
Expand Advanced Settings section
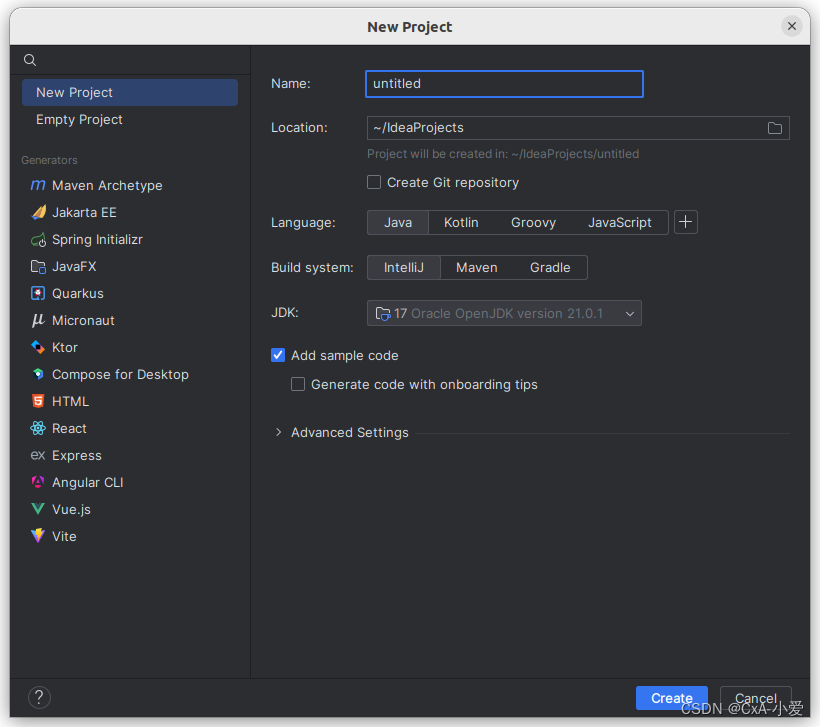coord(279,433)
